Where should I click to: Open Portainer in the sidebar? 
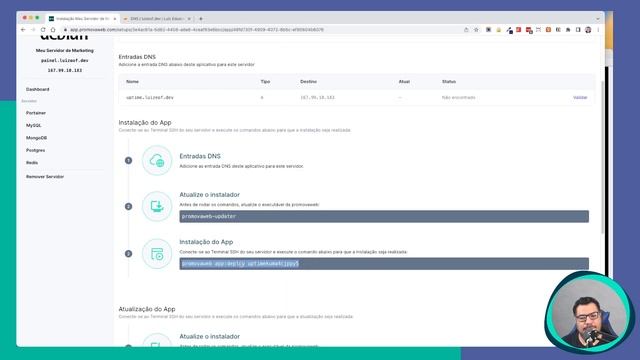36,113
